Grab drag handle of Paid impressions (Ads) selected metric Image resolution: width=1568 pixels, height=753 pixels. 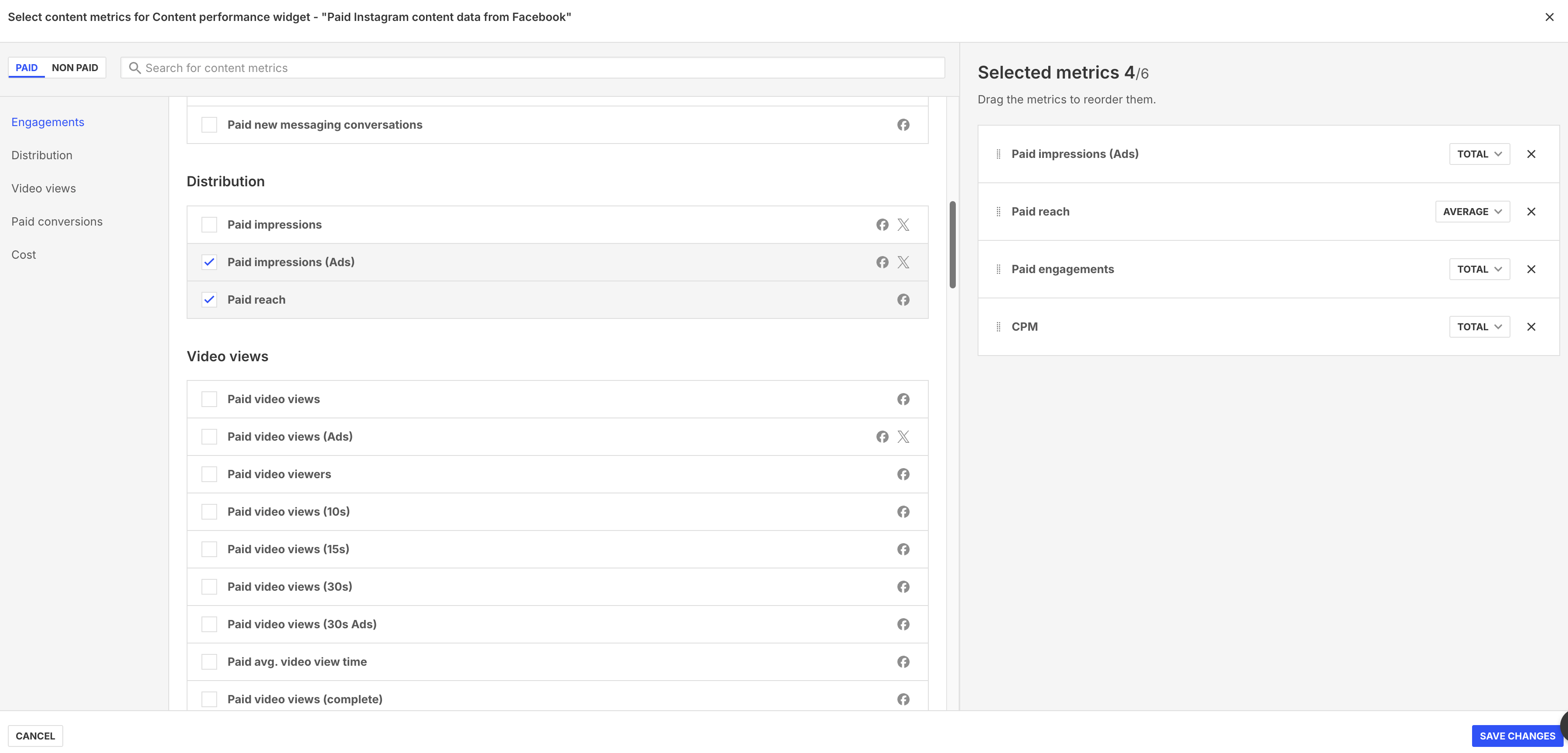[x=998, y=154]
